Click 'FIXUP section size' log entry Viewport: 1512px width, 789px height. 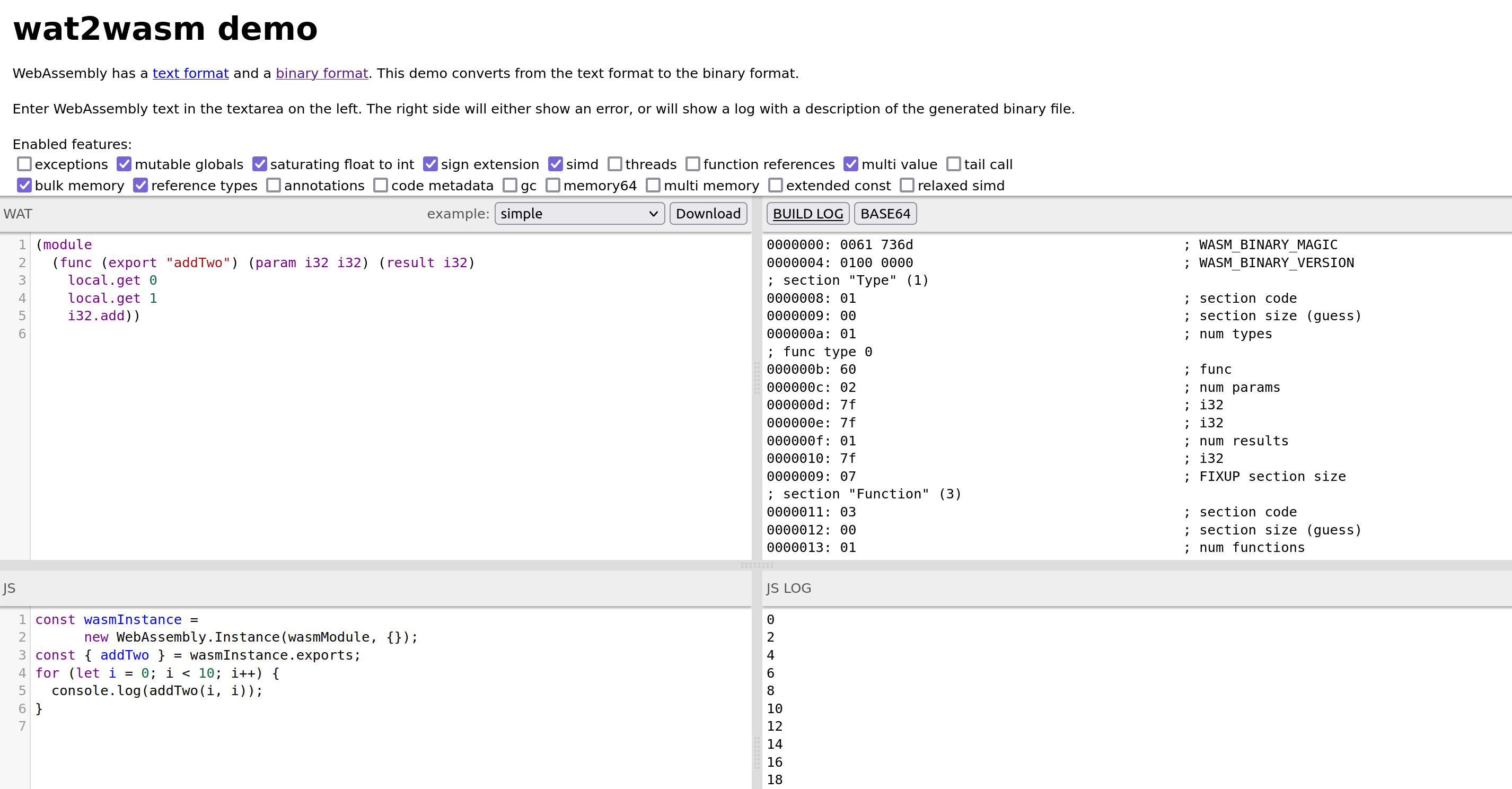(x=1272, y=477)
